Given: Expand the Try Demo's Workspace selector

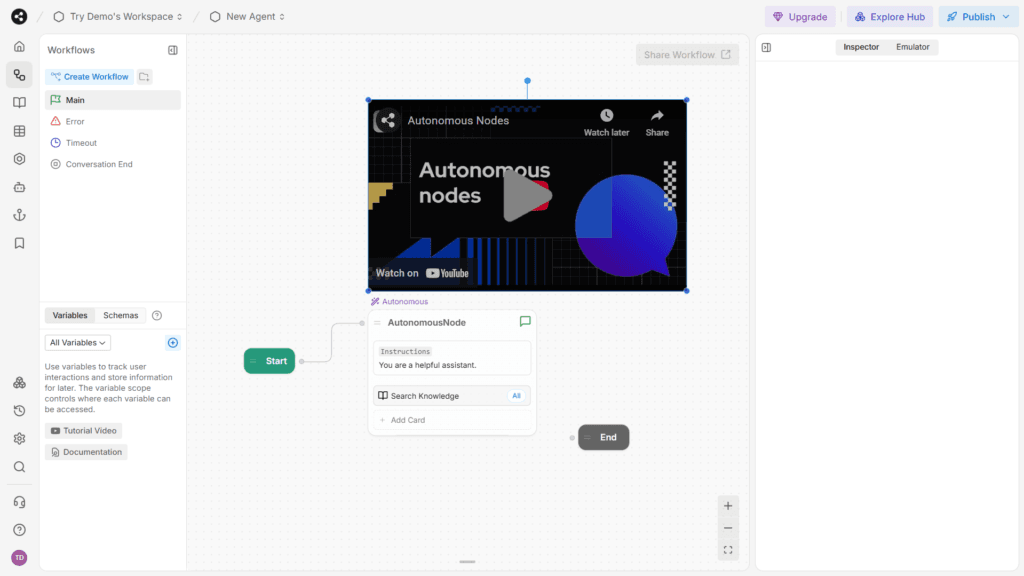Looking at the screenshot, I should click(119, 17).
